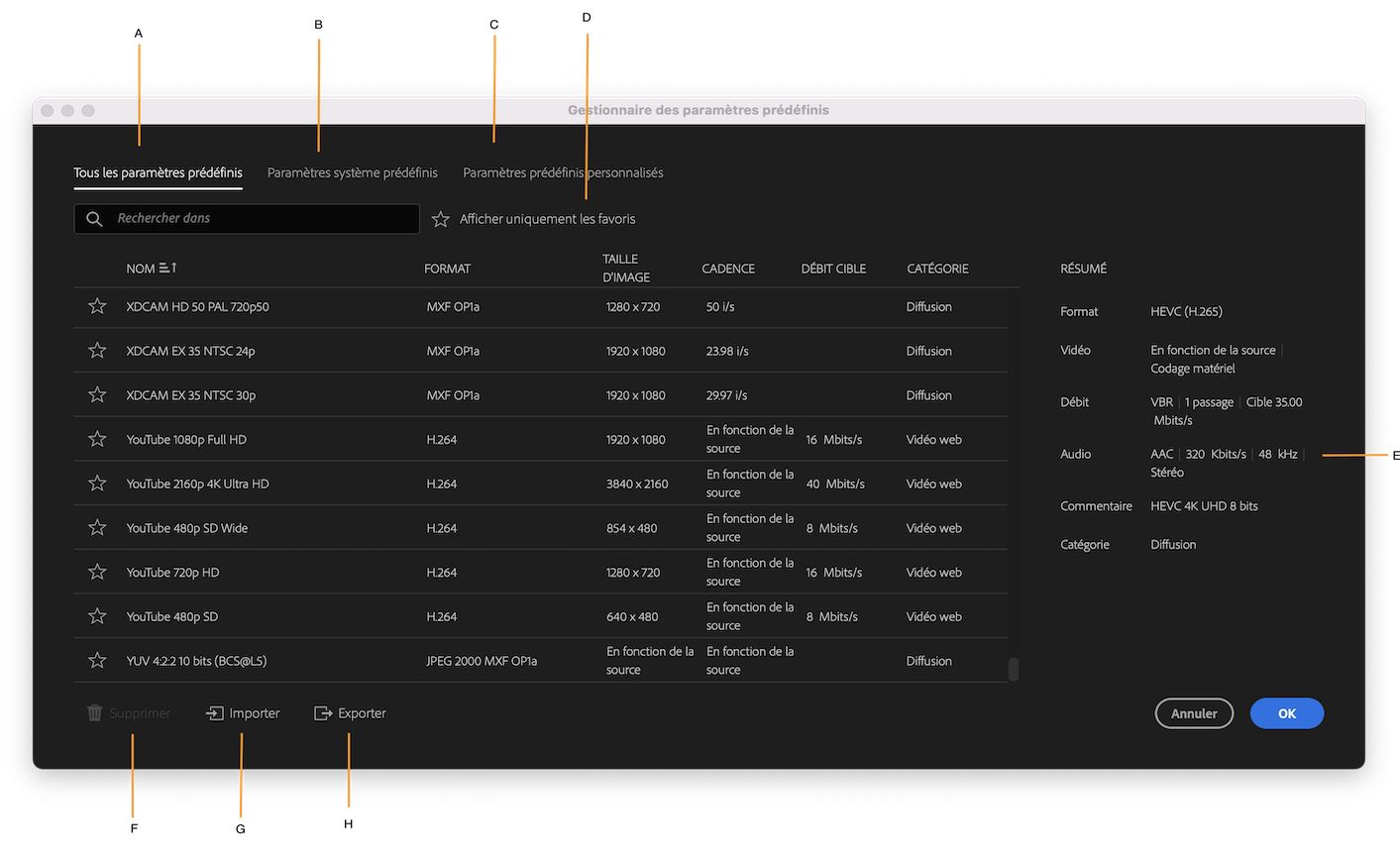The width and height of the screenshot is (1400, 863).
Task: Favorite the XDCAM HD 50 PAL 720p50 preset
Action: pos(97,306)
